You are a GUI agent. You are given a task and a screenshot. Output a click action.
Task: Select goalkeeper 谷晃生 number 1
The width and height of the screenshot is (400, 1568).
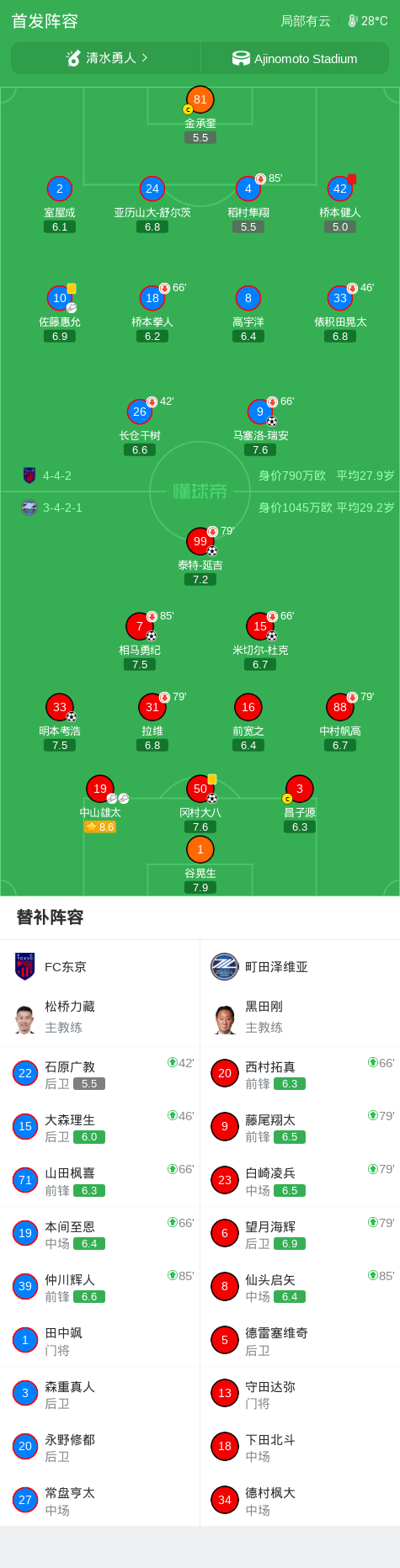point(200,849)
